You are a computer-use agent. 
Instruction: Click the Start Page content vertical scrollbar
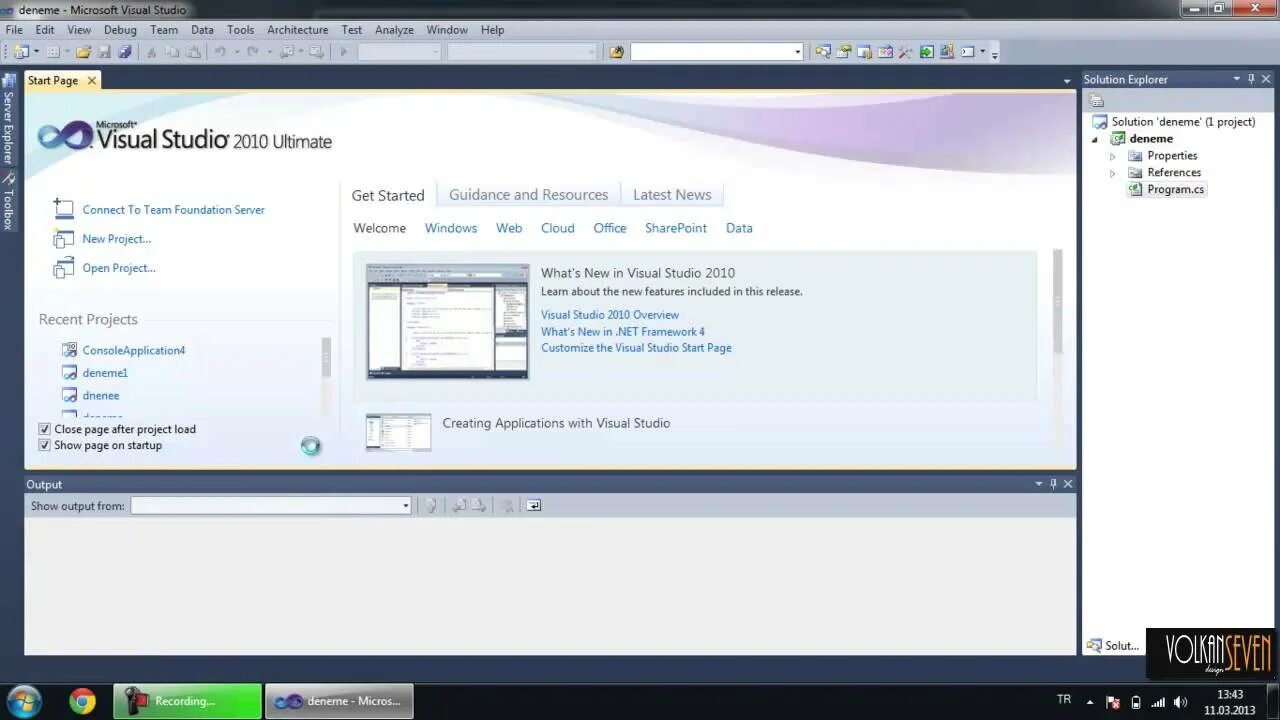pos(1057,300)
